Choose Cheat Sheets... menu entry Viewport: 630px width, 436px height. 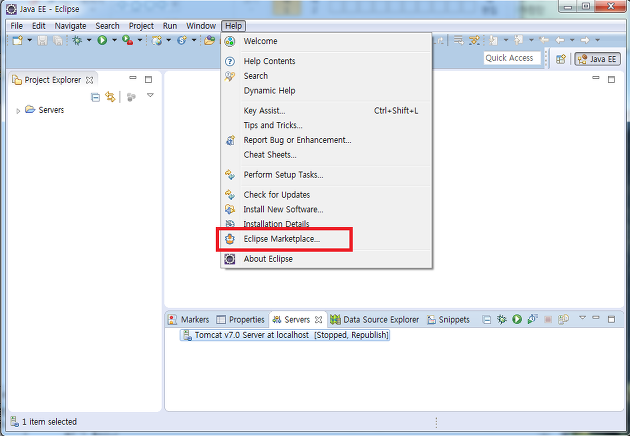tap(326, 155)
